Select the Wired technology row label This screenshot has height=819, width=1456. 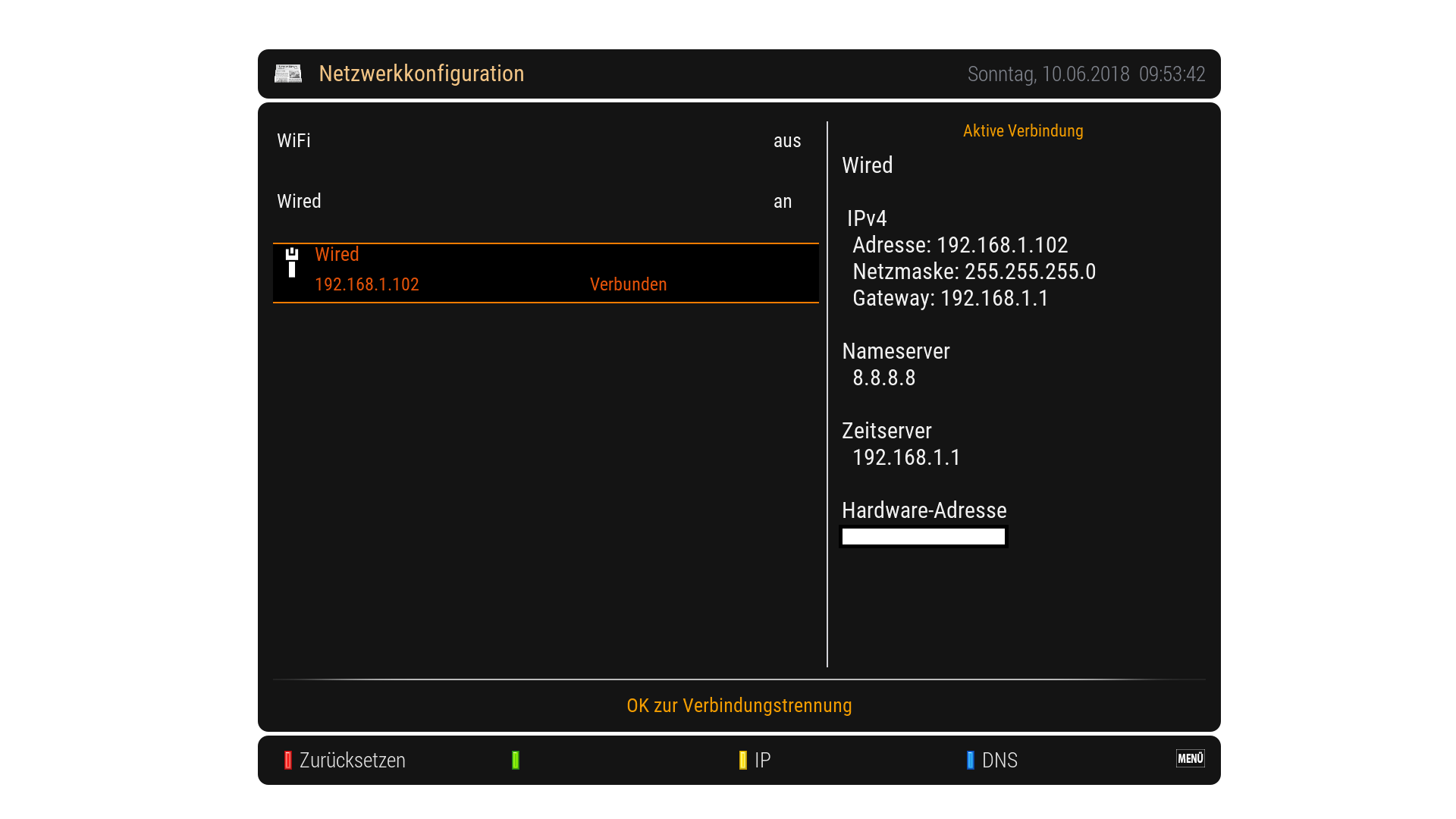(299, 202)
